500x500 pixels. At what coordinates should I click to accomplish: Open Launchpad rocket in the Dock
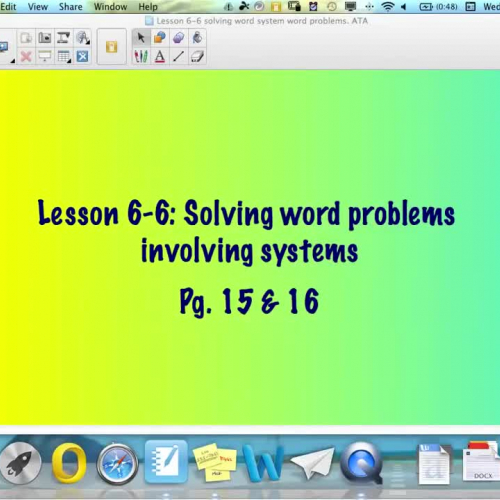21,463
